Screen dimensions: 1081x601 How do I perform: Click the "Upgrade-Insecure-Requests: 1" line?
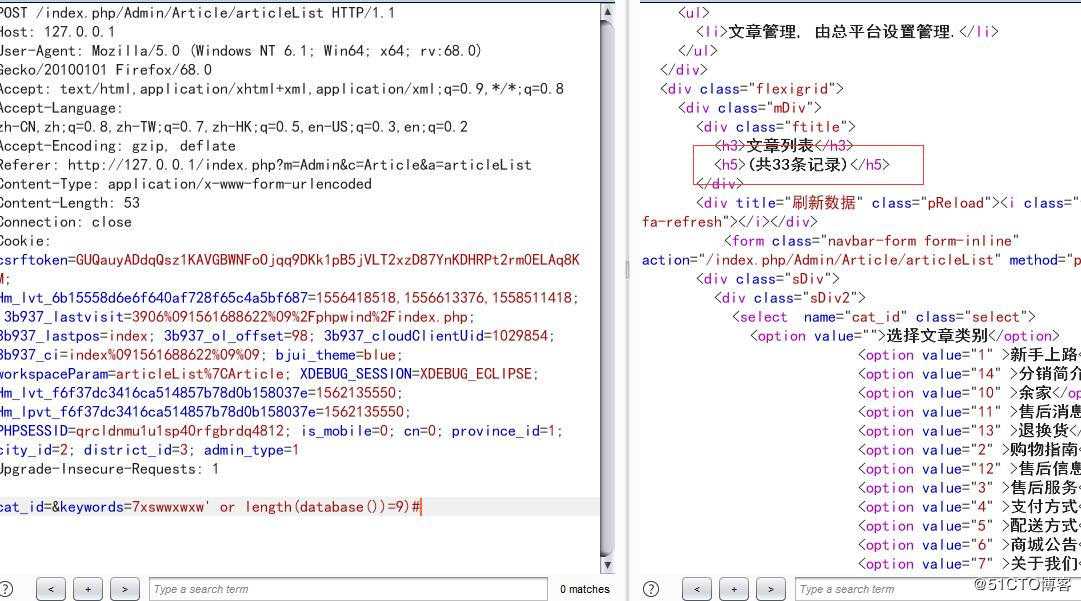click(110, 469)
